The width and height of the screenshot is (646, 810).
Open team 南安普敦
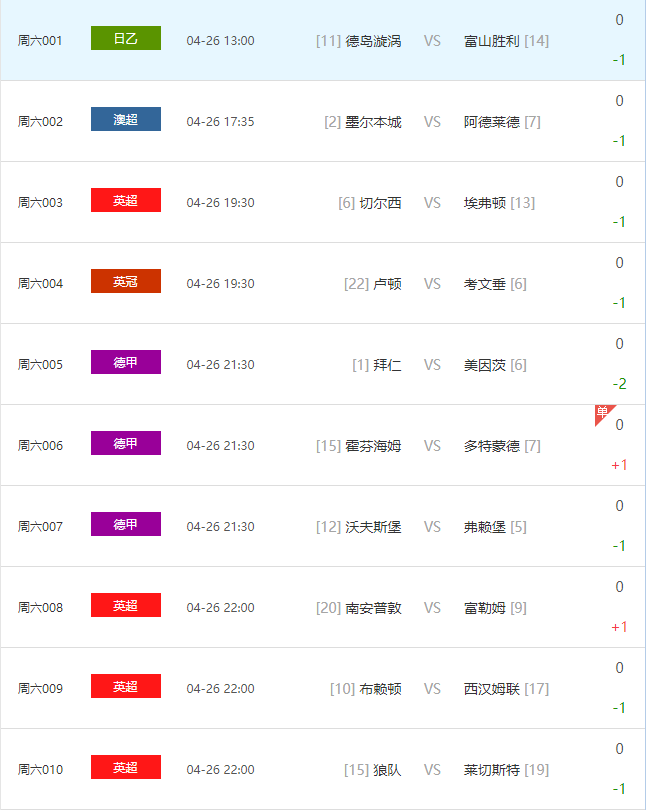point(373,608)
